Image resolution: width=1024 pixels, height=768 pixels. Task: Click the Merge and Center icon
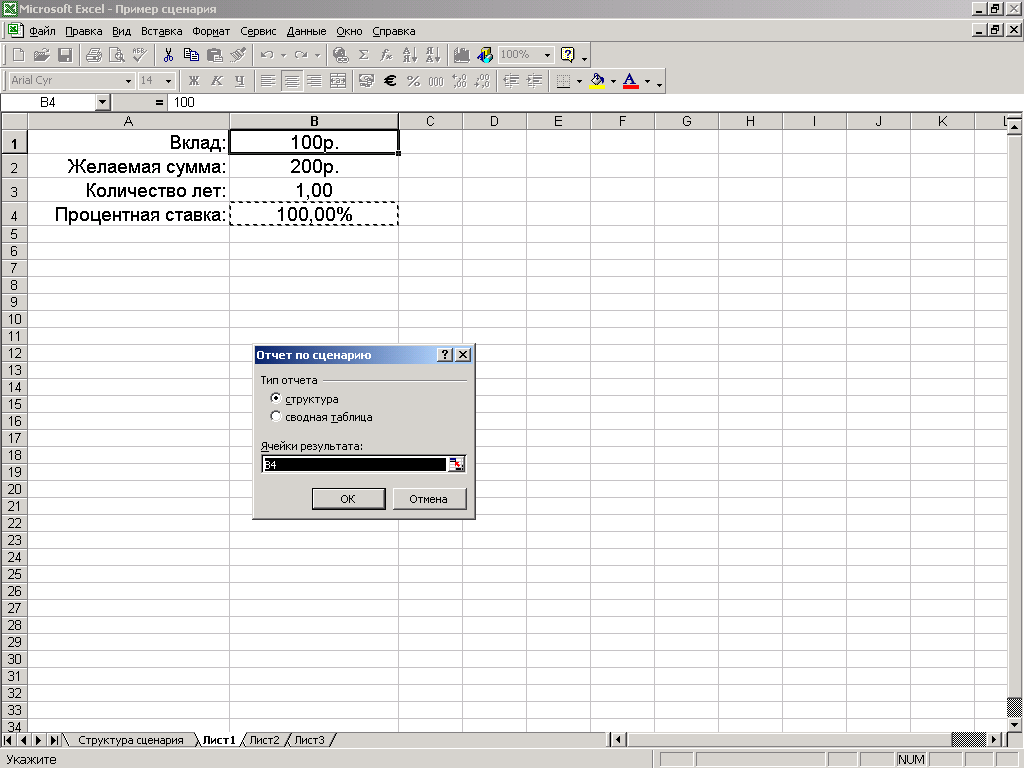tap(338, 80)
